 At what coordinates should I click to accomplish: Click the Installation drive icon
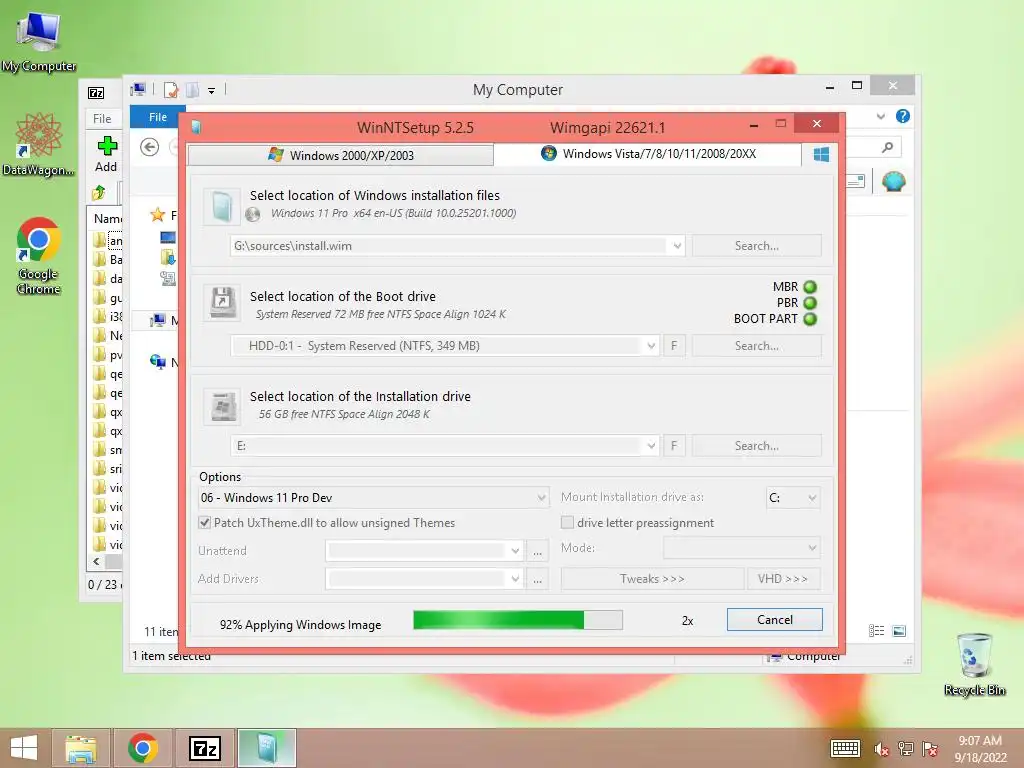(x=221, y=406)
